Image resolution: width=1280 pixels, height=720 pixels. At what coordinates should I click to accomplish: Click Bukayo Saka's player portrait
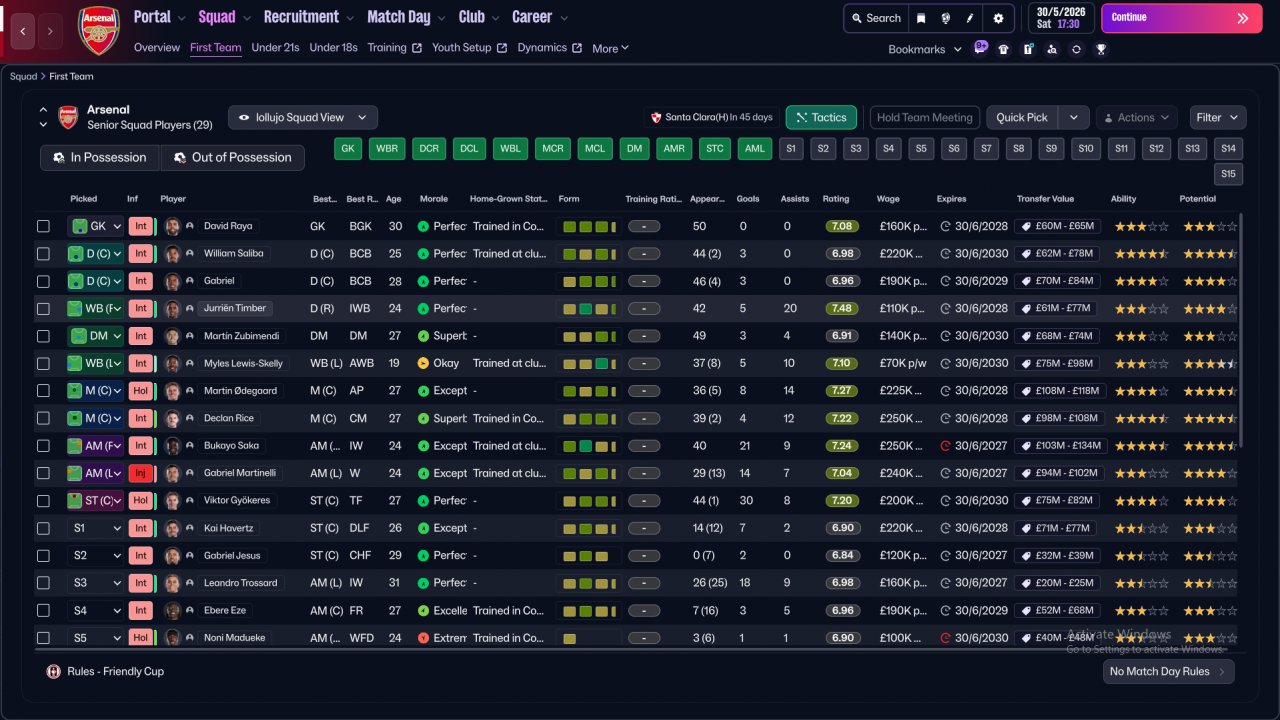pos(173,446)
